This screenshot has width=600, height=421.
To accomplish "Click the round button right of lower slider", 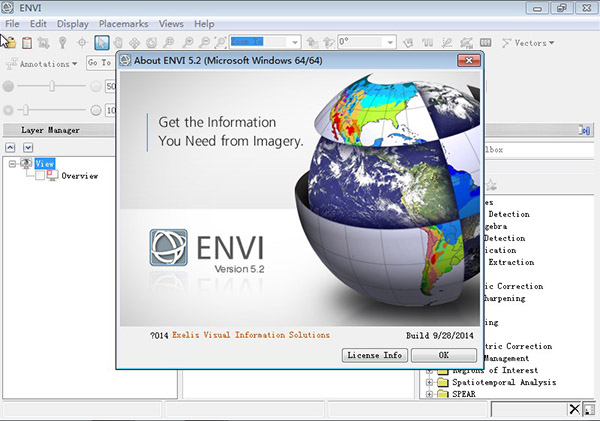I will [96, 110].
